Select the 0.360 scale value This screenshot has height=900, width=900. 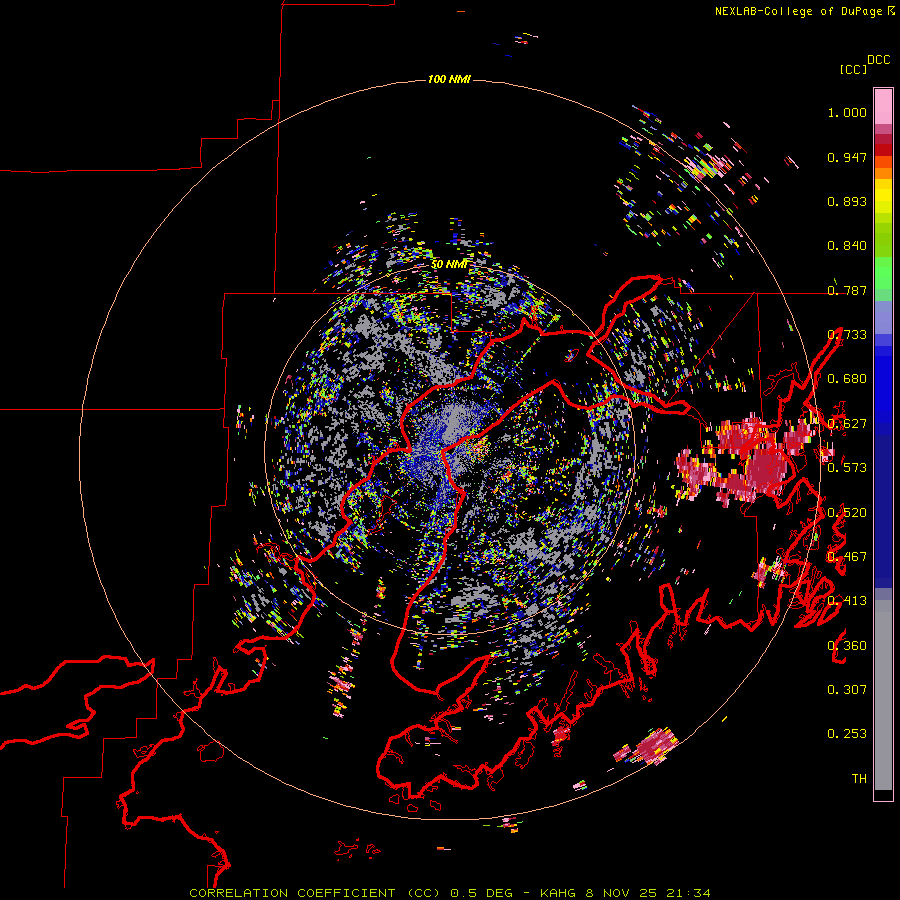(847, 646)
